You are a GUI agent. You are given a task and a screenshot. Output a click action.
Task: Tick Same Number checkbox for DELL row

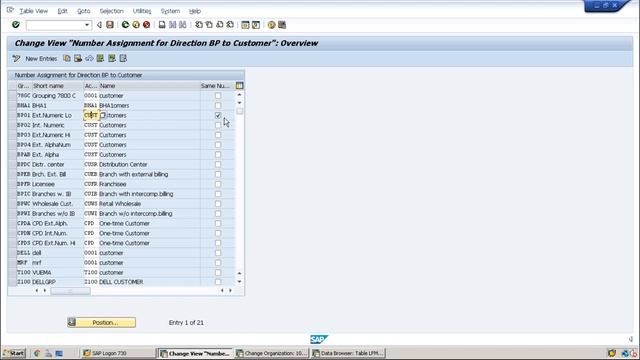pos(218,253)
